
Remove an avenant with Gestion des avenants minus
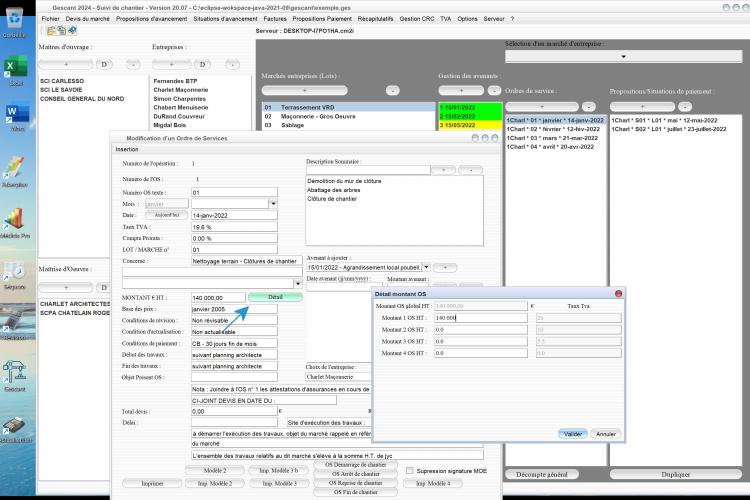coord(494,90)
